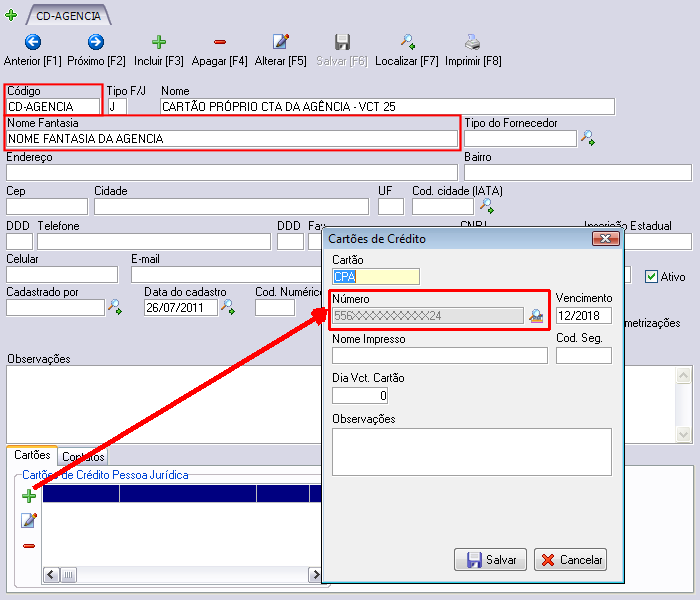This screenshot has height=600, width=700.
Task: Click the Imprimir [F8] printer icon
Action: click(x=472, y=42)
